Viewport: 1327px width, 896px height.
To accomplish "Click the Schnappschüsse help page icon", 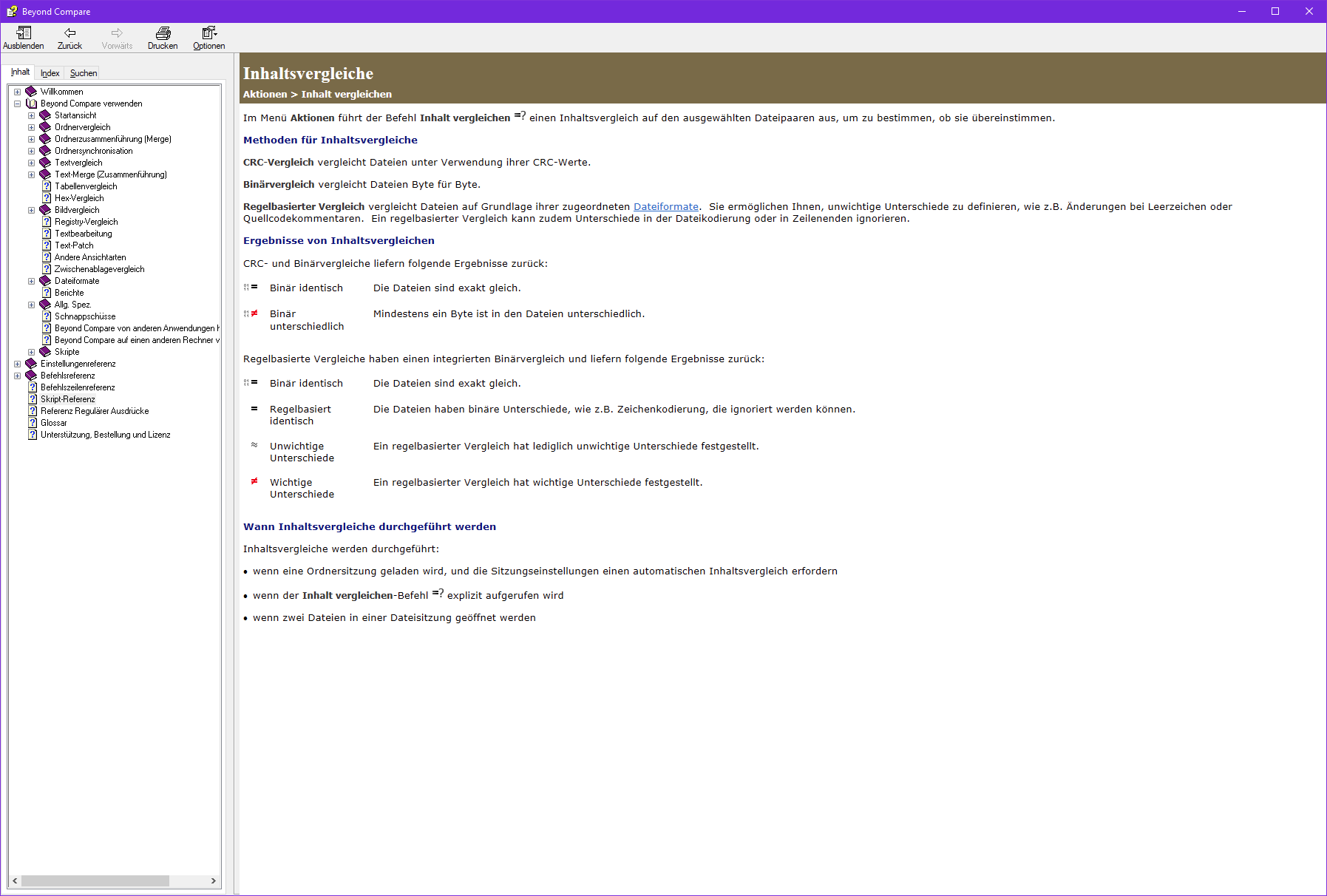I will [47, 316].
